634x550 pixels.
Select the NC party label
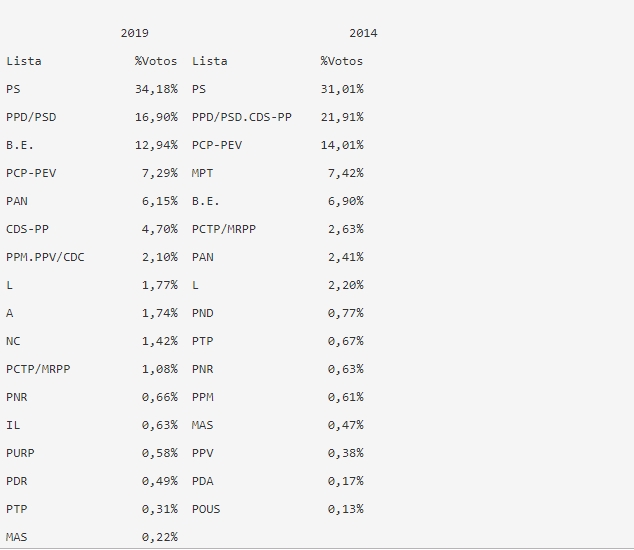pyautogui.click(x=13, y=341)
